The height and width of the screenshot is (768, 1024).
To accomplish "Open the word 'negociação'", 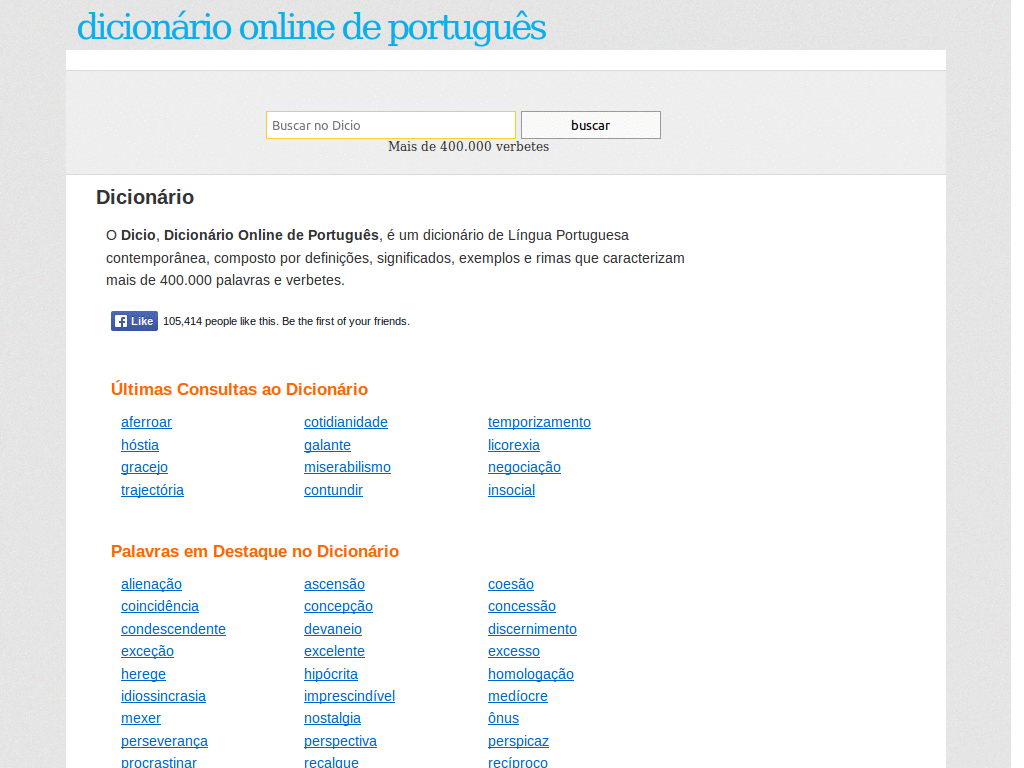I will click(x=524, y=467).
